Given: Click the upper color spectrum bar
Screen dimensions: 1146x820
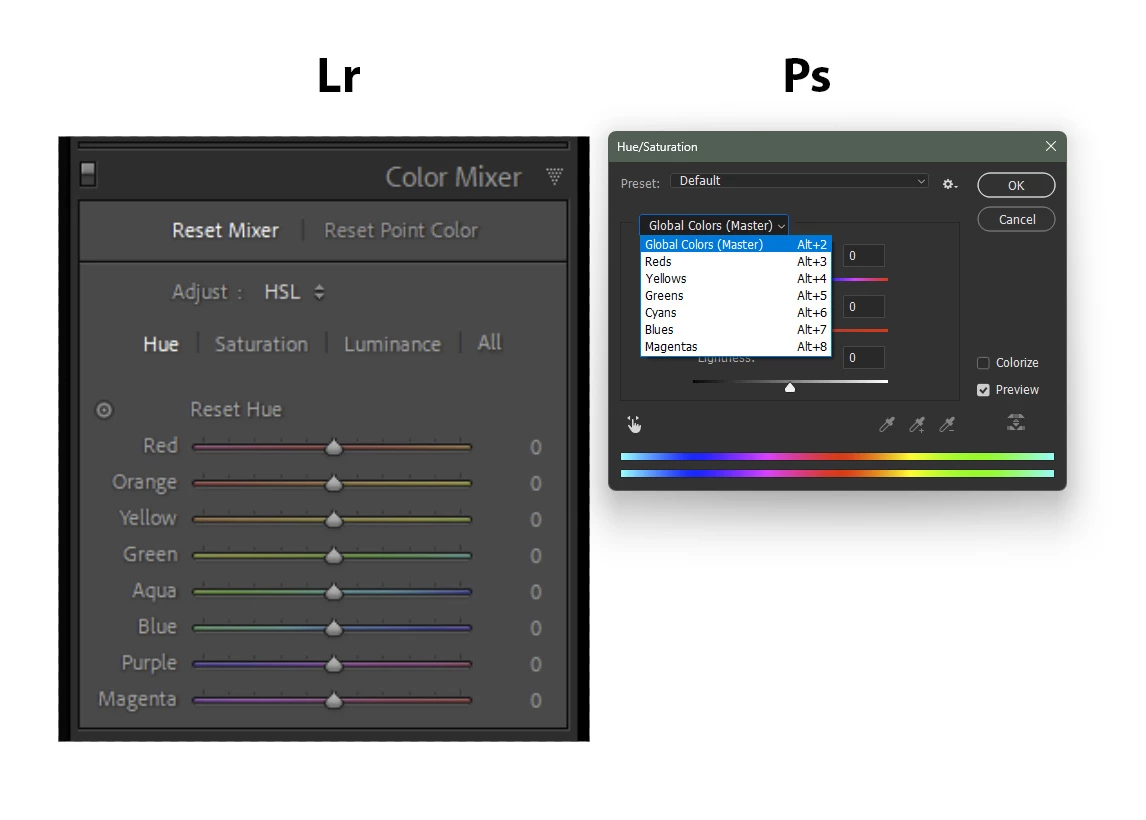Looking at the screenshot, I should 837,456.
